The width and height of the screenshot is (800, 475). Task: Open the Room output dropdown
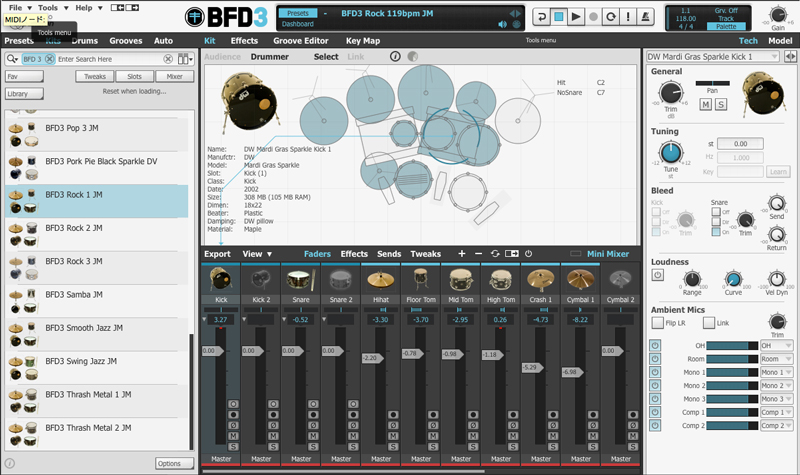click(777, 359)
